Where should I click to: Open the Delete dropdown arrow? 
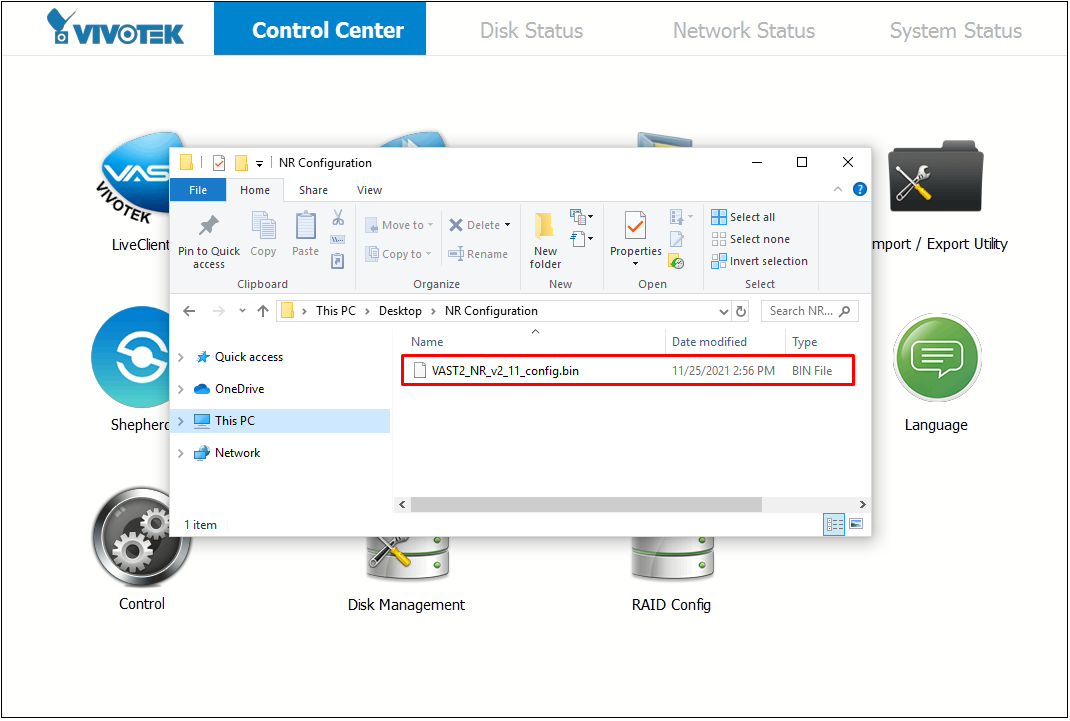[507, 225]
